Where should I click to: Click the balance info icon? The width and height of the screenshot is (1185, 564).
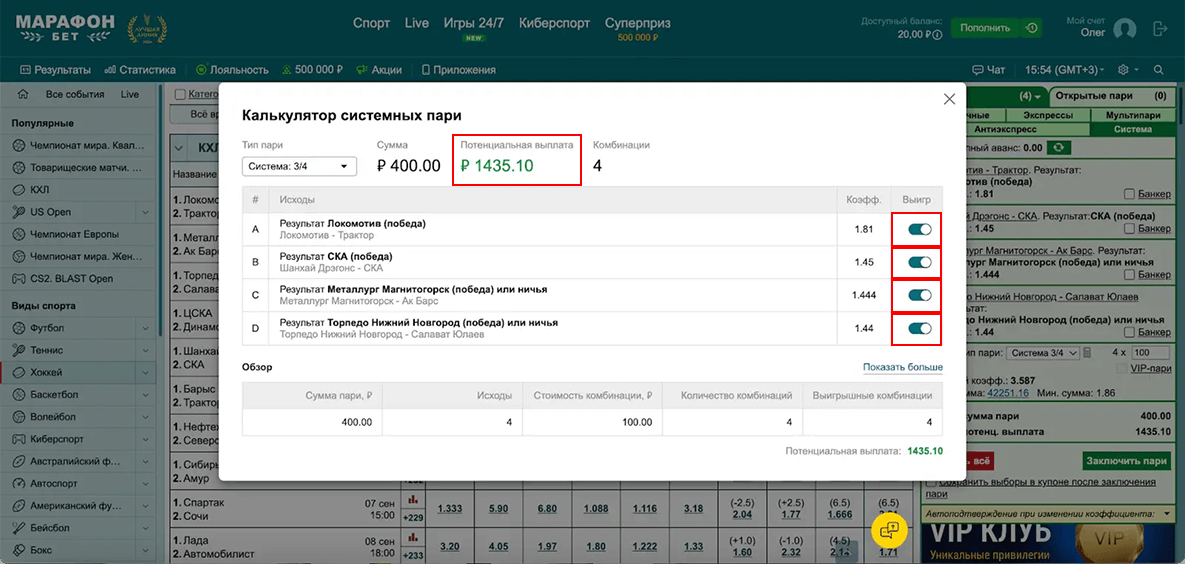pos(937,35)
